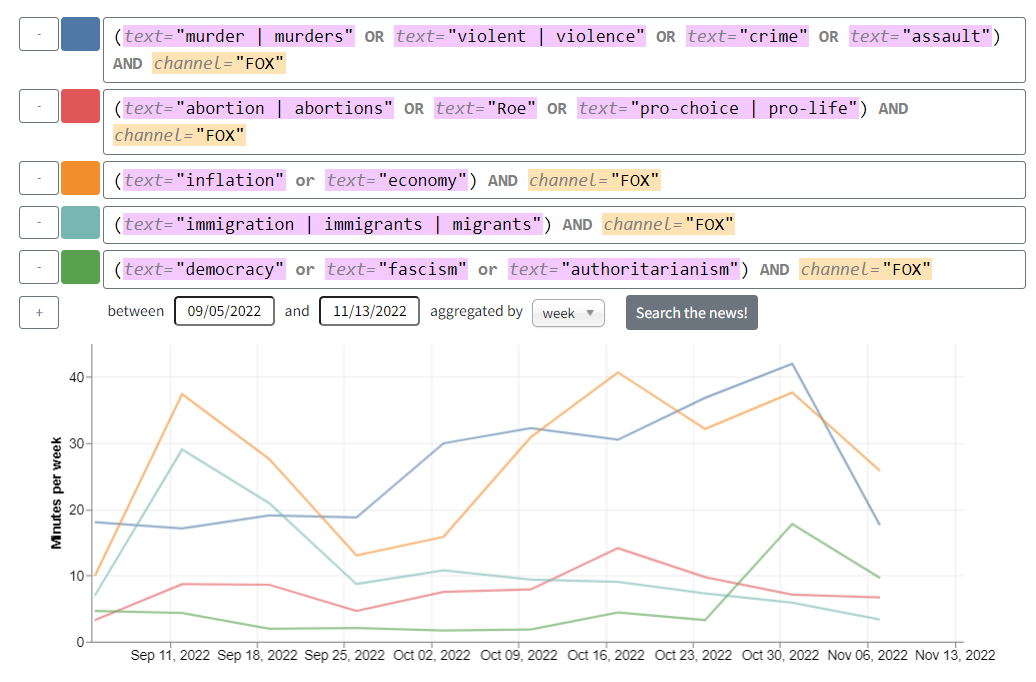Click the green line's peak near Oct 30

click(x=792, y=524)
